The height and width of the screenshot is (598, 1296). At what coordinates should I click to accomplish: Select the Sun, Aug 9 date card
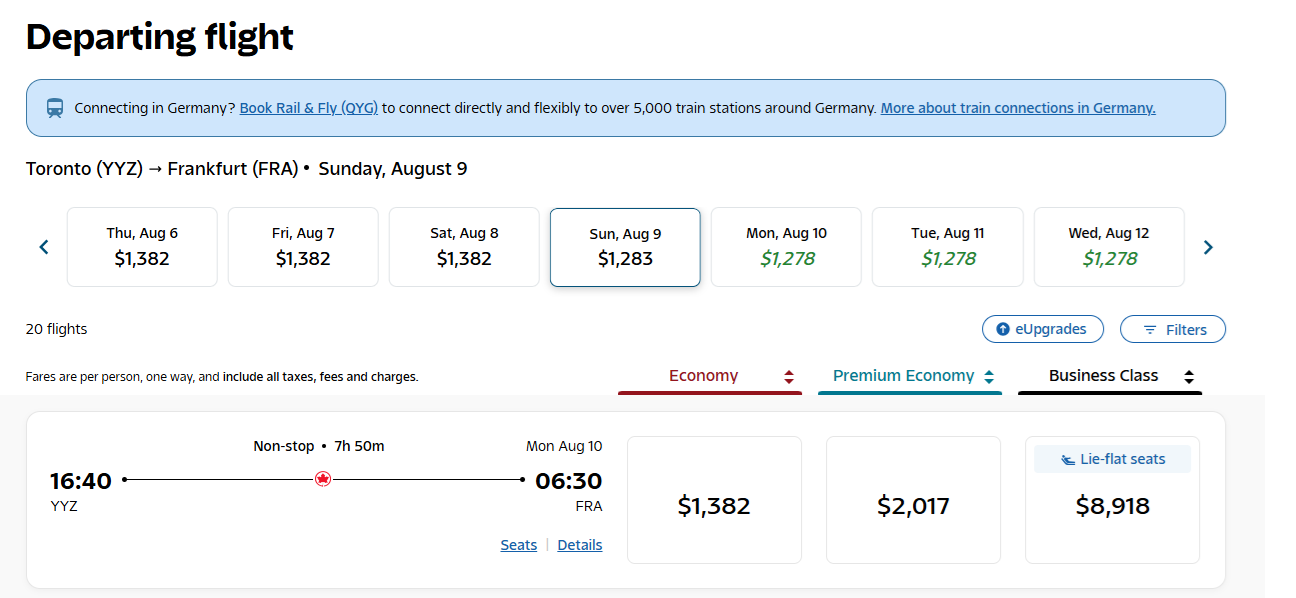pos(625,247)
